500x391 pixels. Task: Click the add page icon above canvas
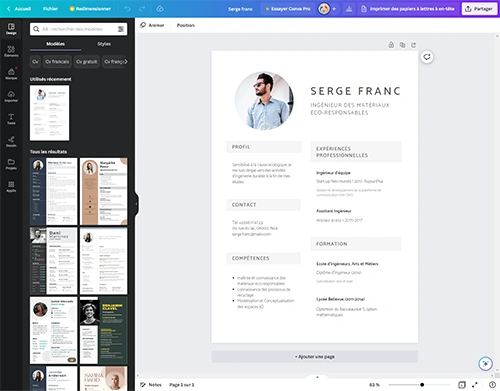tap(413, 45)
